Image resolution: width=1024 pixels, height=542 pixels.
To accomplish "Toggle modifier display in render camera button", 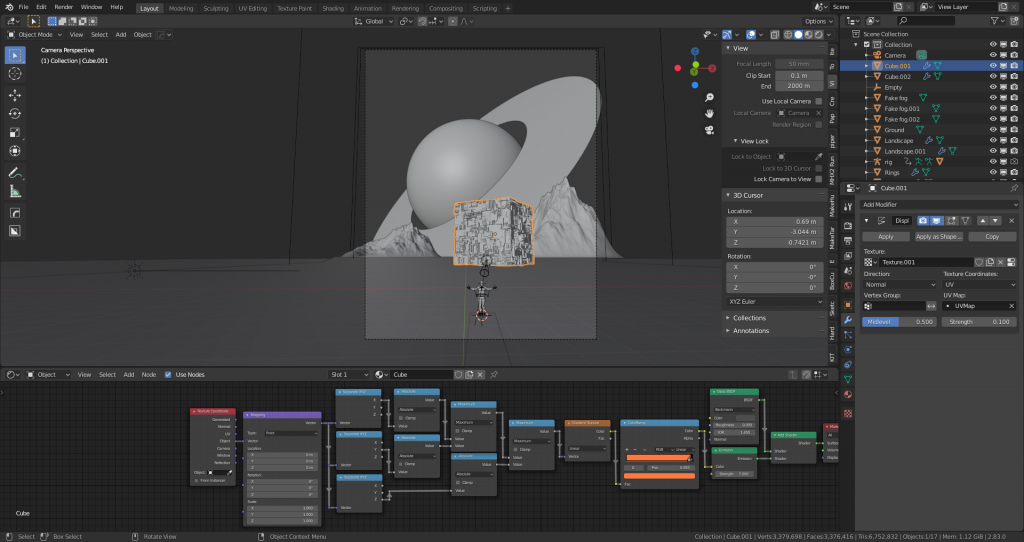I will pos(923,221).
